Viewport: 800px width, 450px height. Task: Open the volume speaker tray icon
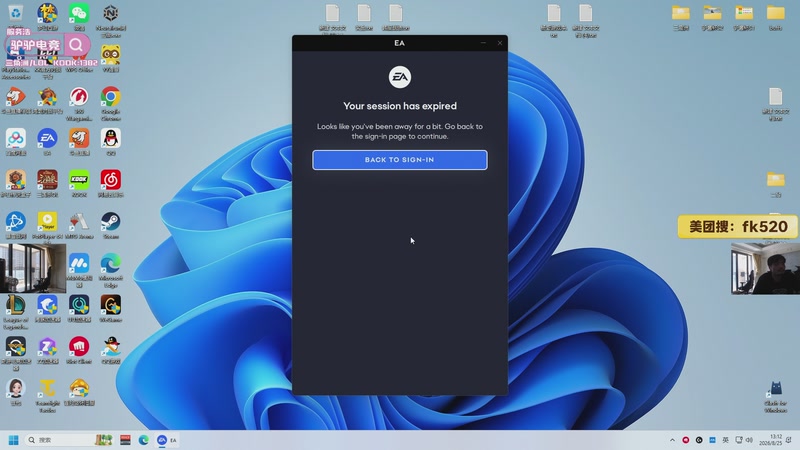pyautogui.click(x=749, y=440)
